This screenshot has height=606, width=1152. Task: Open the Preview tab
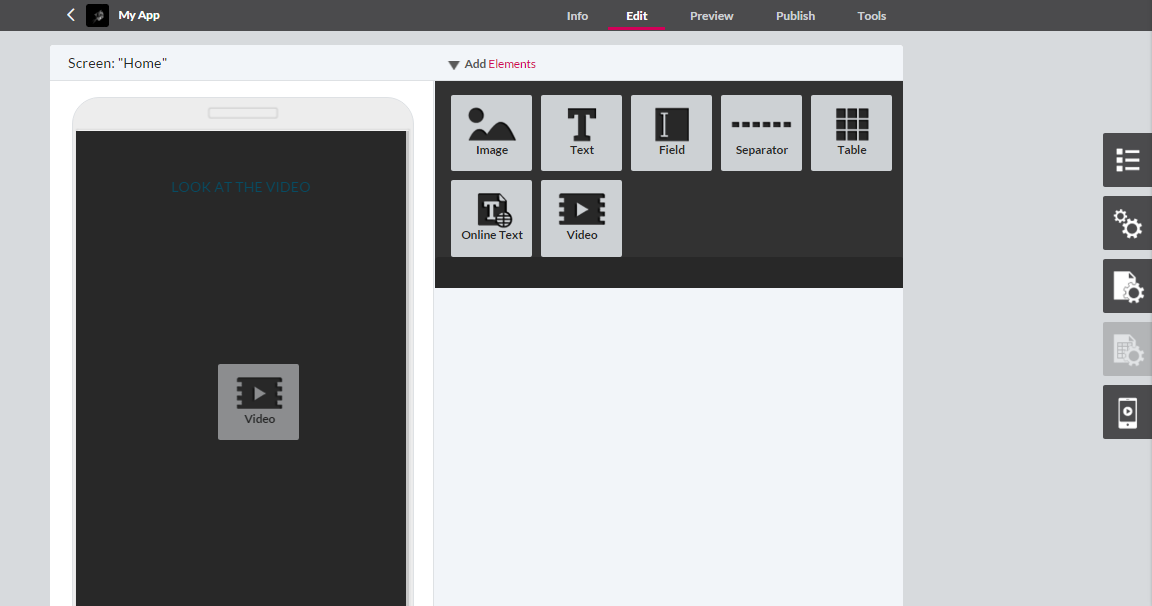[711, 15]
